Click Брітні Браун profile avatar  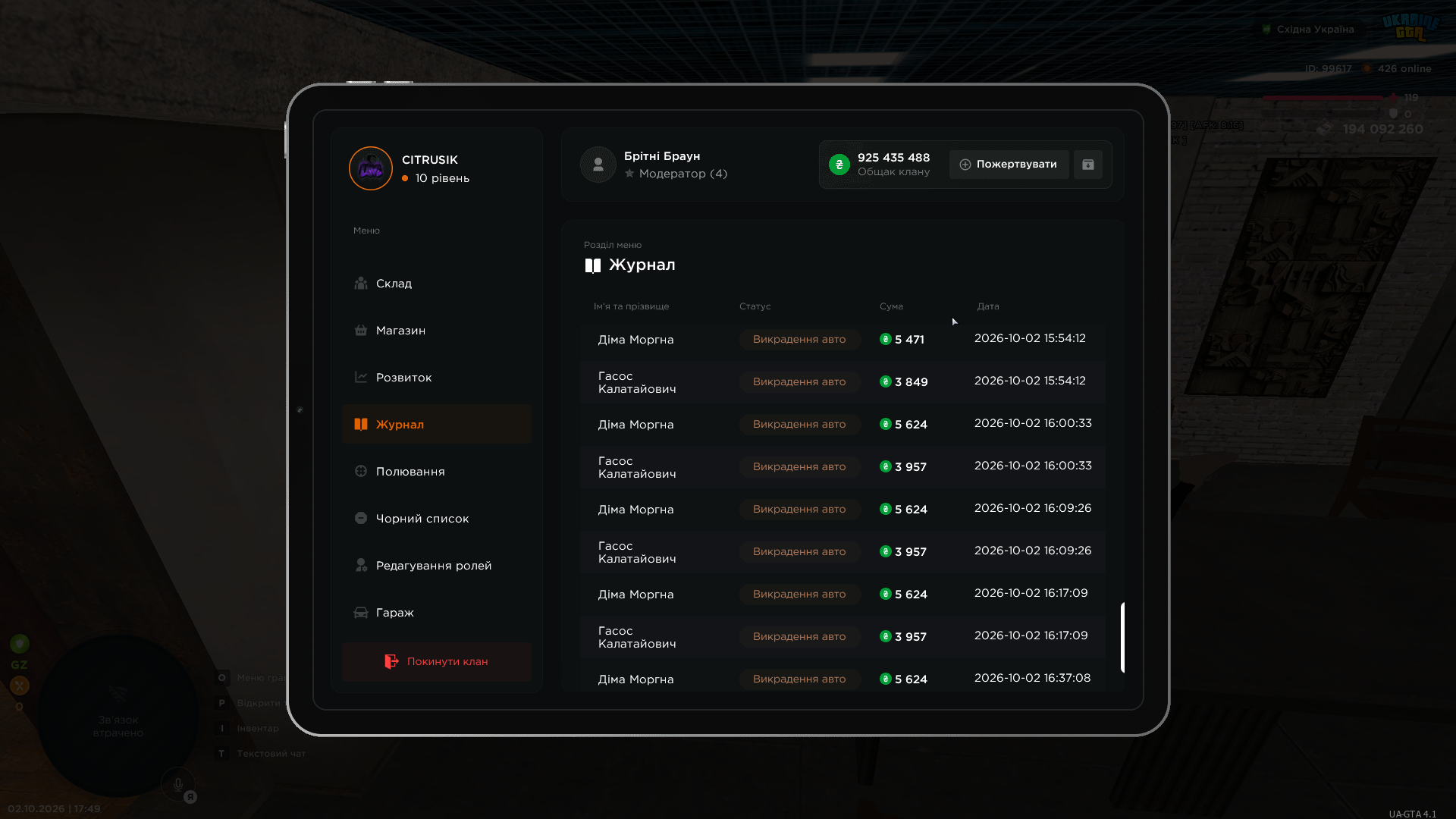(598, 165)
